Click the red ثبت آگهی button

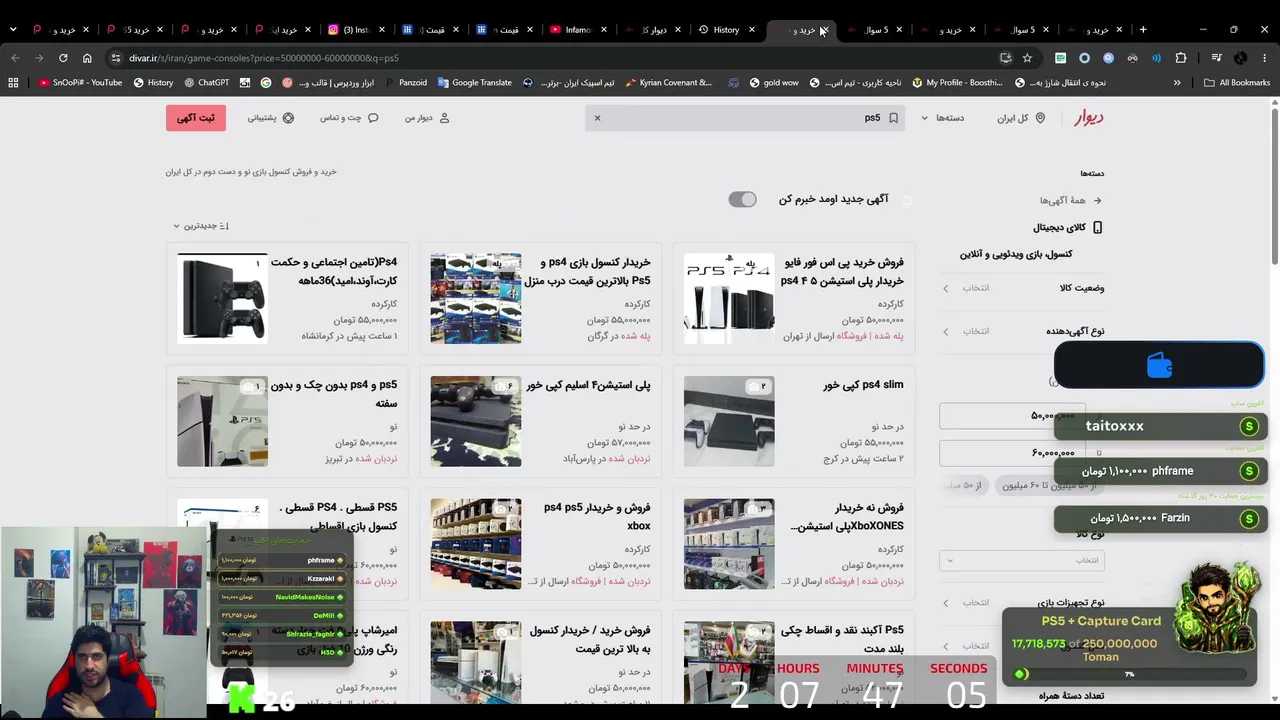point(196,118)
